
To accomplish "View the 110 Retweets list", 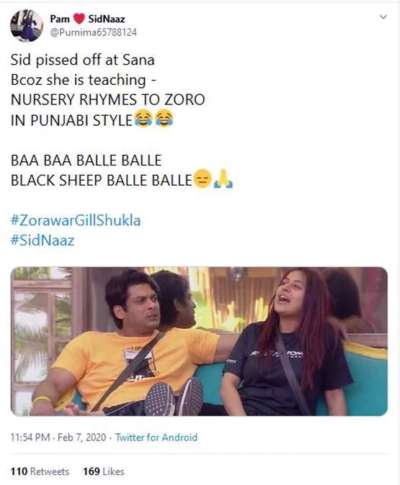I will coord(40,471).
